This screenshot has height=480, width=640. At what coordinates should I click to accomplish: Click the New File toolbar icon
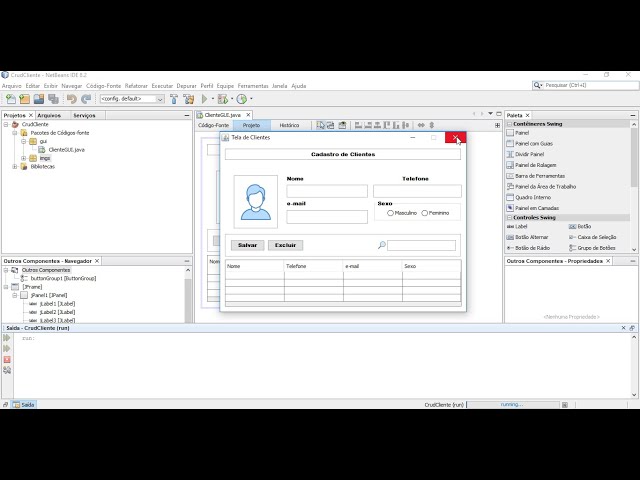[11, 99]
